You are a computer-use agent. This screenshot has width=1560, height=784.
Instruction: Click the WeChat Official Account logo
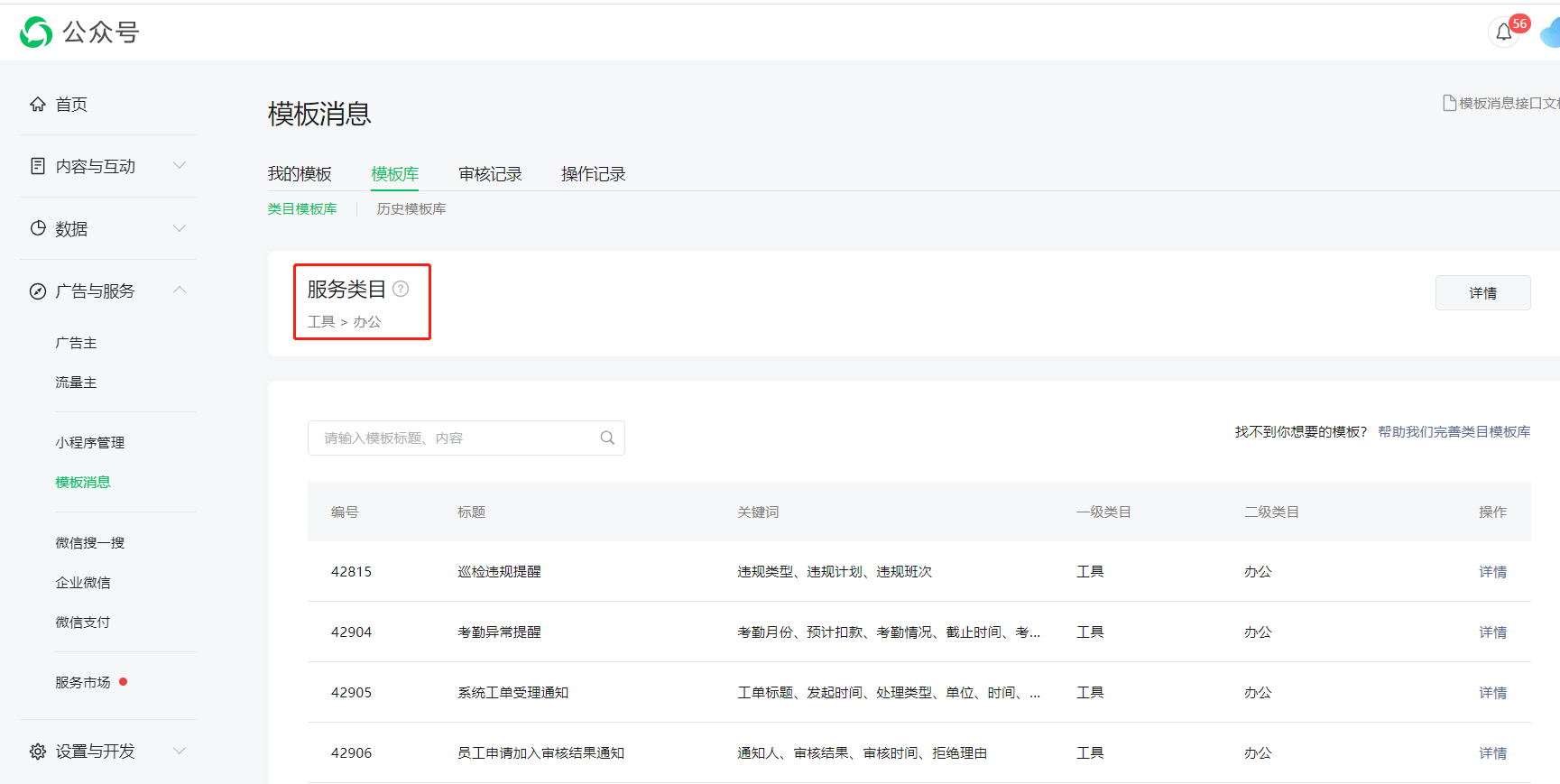click(36, 32)
